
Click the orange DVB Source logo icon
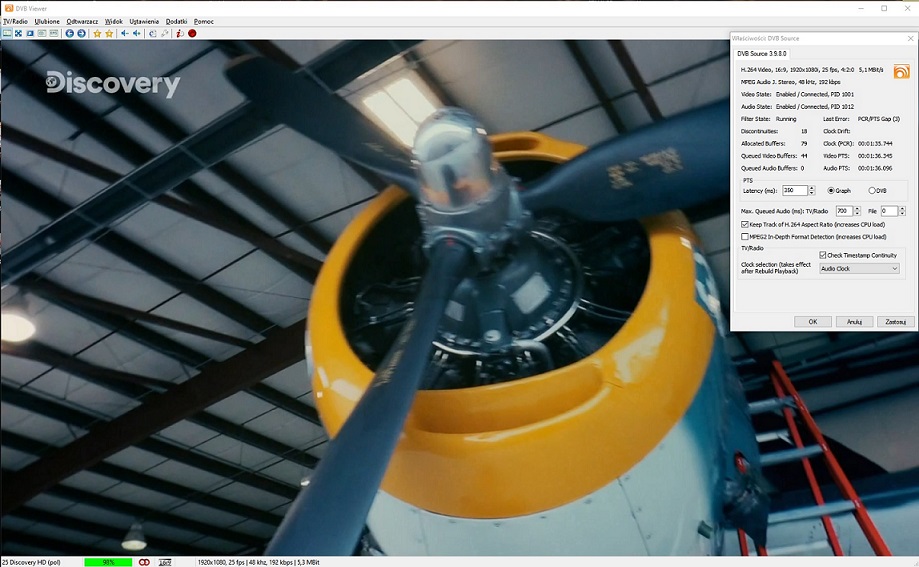901,72
